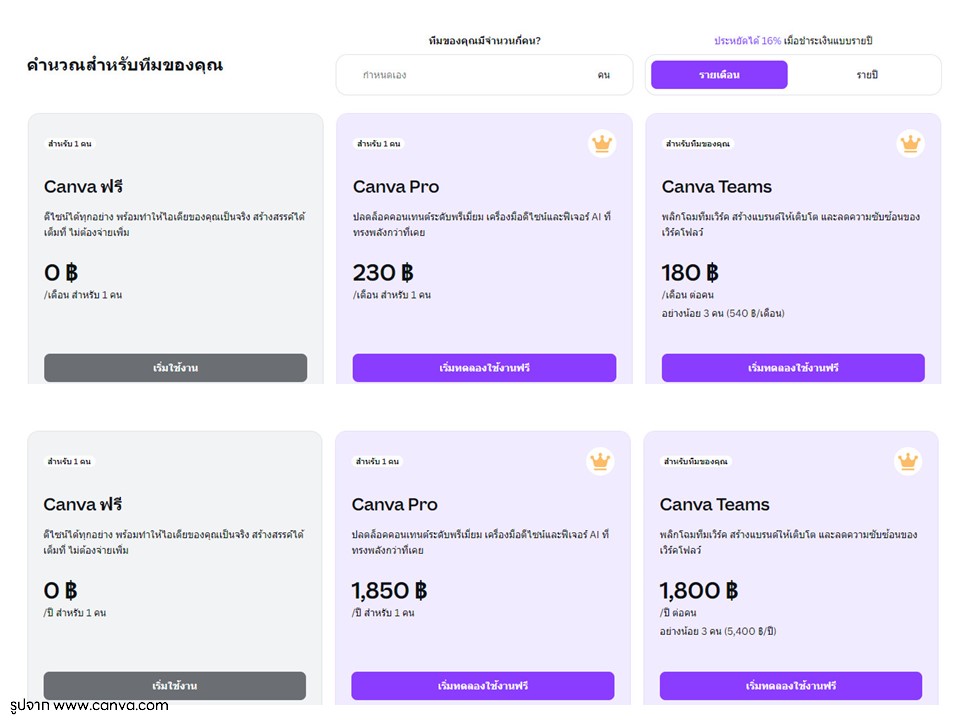Click the สำหรับ 1 คน badge on the monthly free card
The width and height of the screenshot is (960, 720).
coord(70,144)
